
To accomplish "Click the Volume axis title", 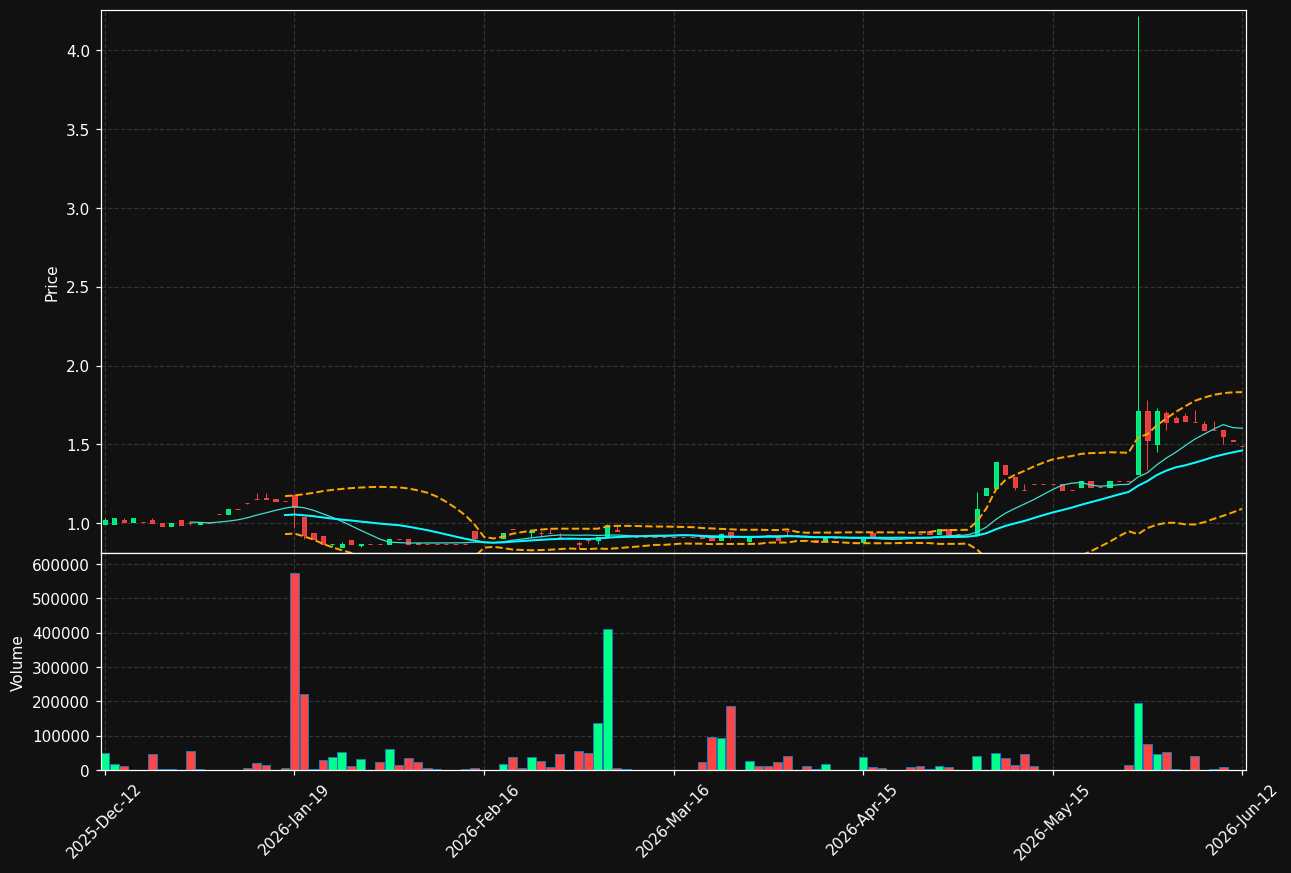I will pyautogui.click(x=18, y=663).
